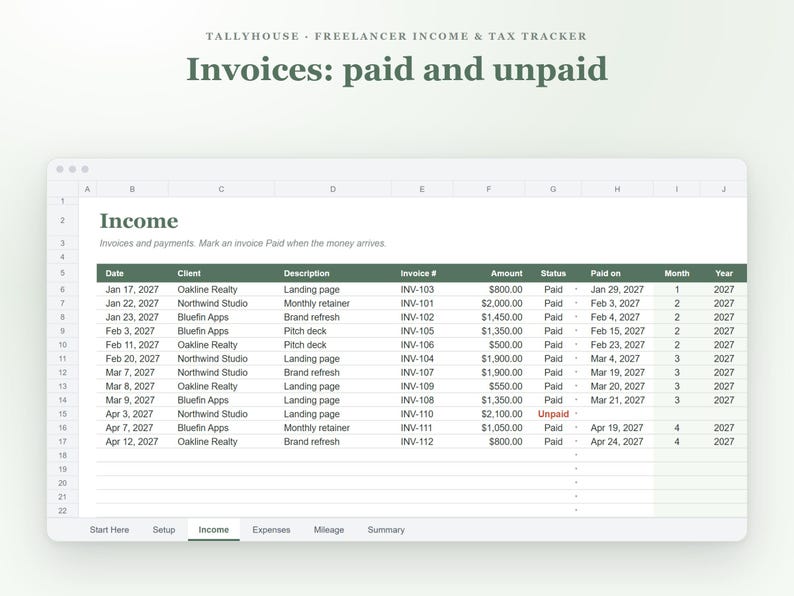Select column A header
The height and width of the screenshot is (596, 794).
88,189
